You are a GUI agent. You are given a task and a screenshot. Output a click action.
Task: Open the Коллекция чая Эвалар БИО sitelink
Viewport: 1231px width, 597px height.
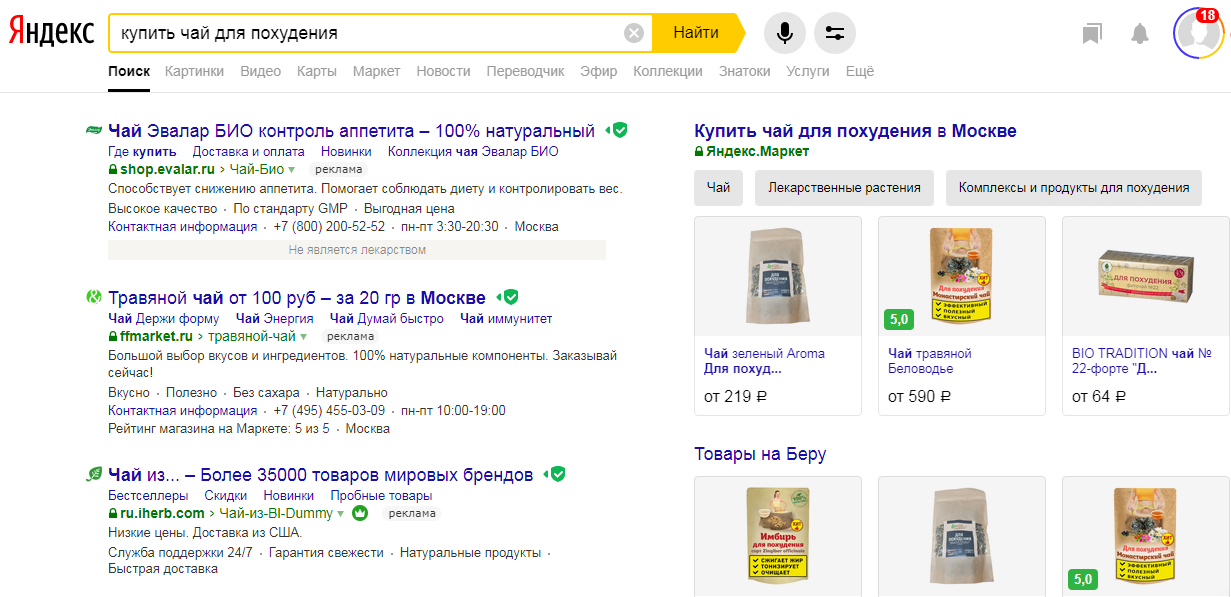click(473, 152)
